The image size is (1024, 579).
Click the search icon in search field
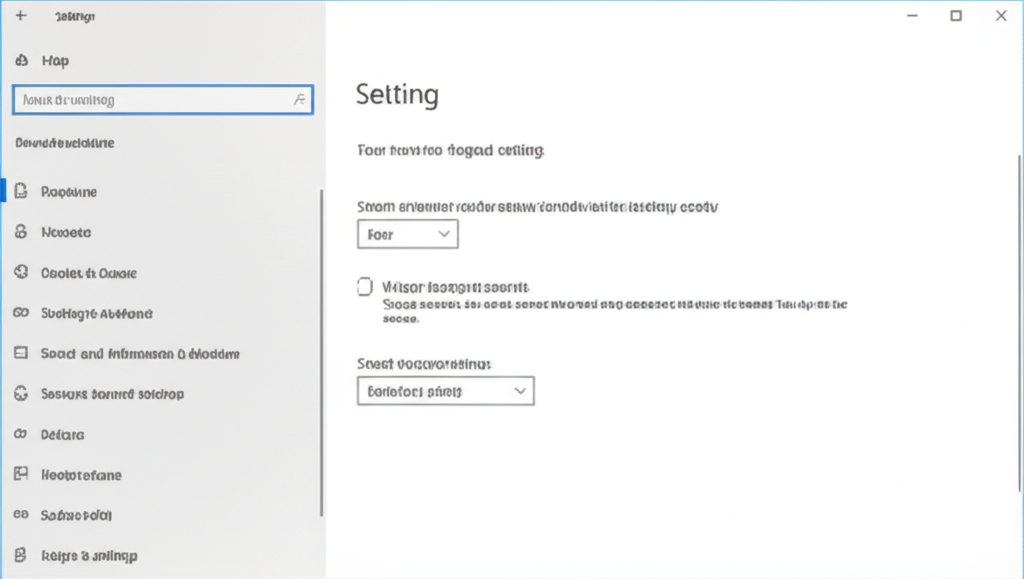pyautogui.click(x=299, y=99)
